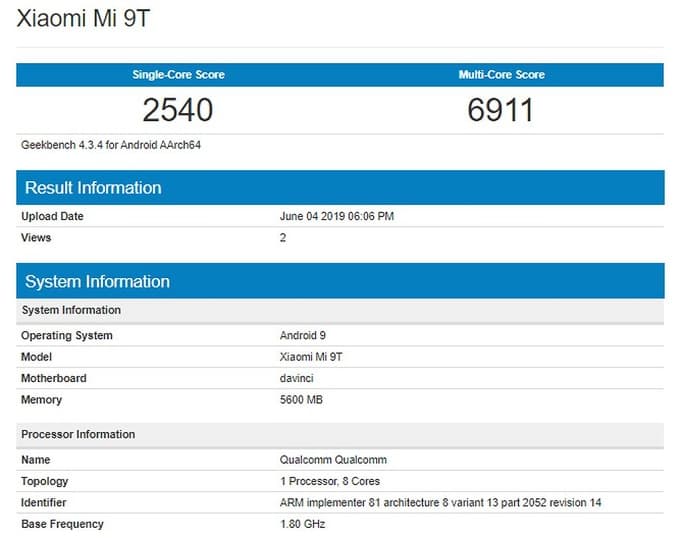680x538 pixels.
Task: Select the Operating System label
Action: (67, 336)
